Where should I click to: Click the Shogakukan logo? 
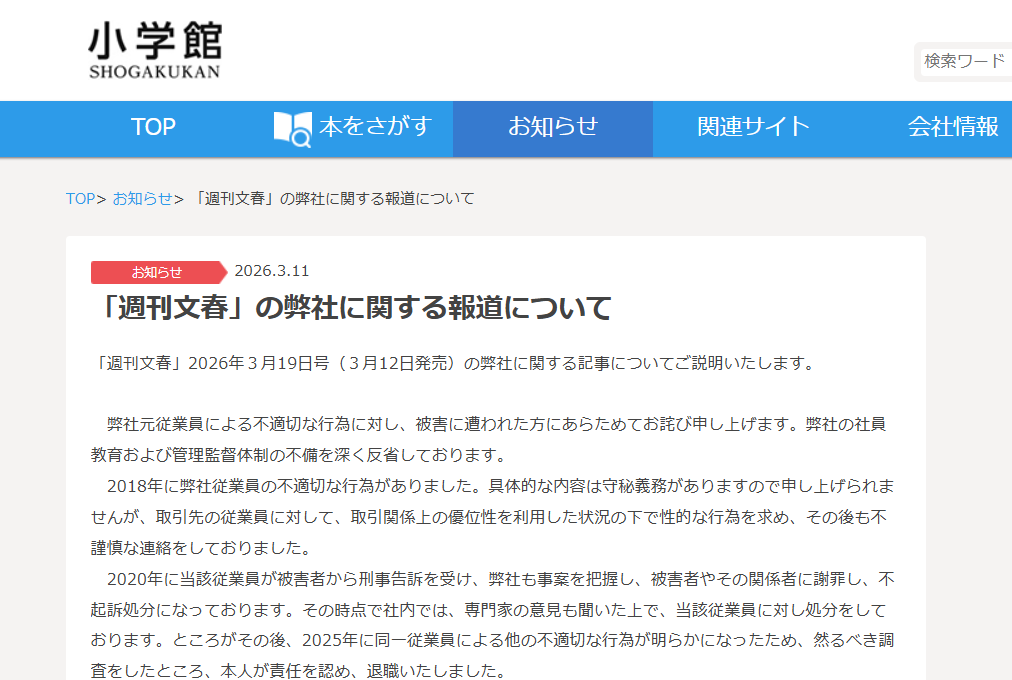click(155, 50)
